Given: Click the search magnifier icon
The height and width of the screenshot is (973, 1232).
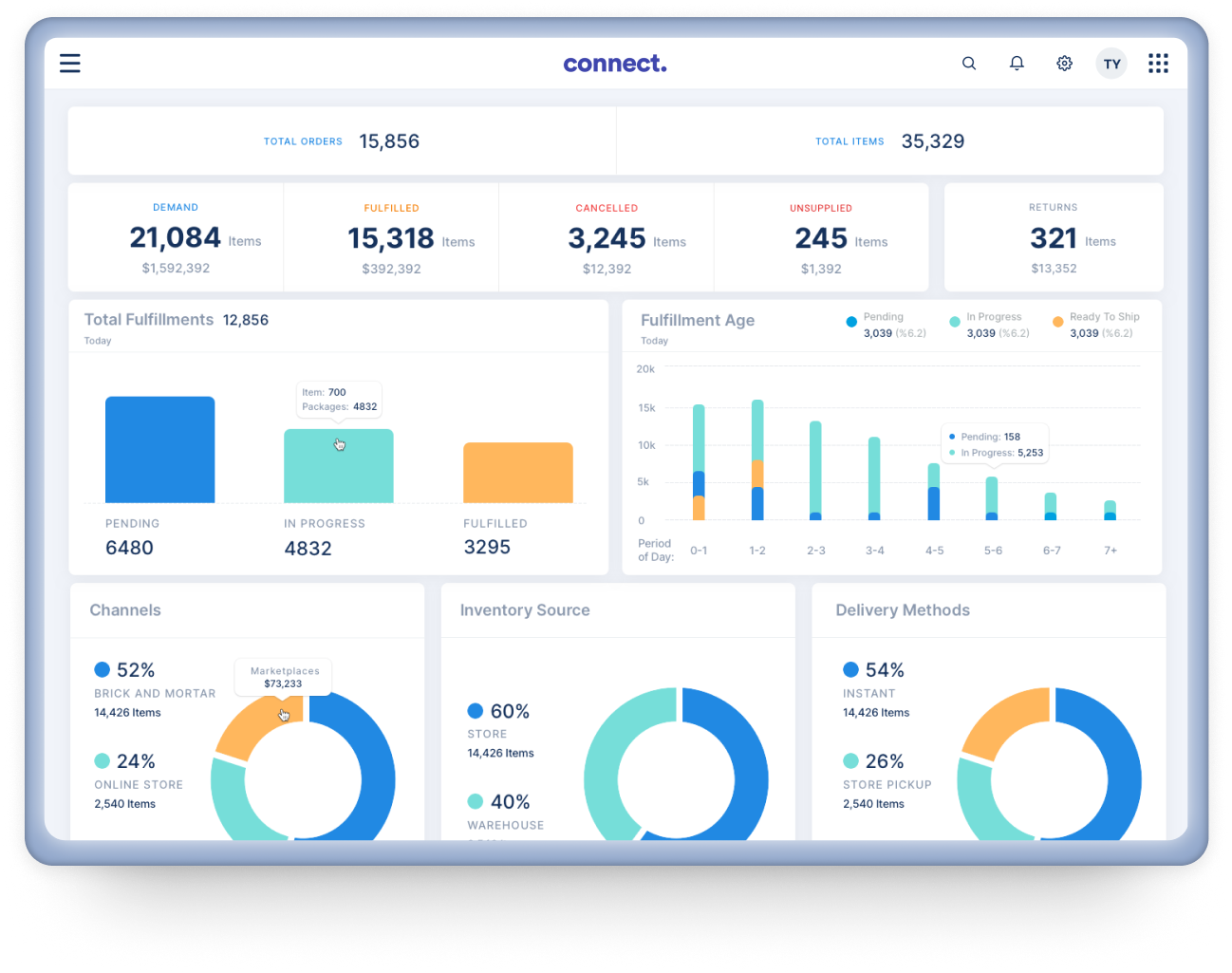Looking at the screenshot, I should coord(969,64).
